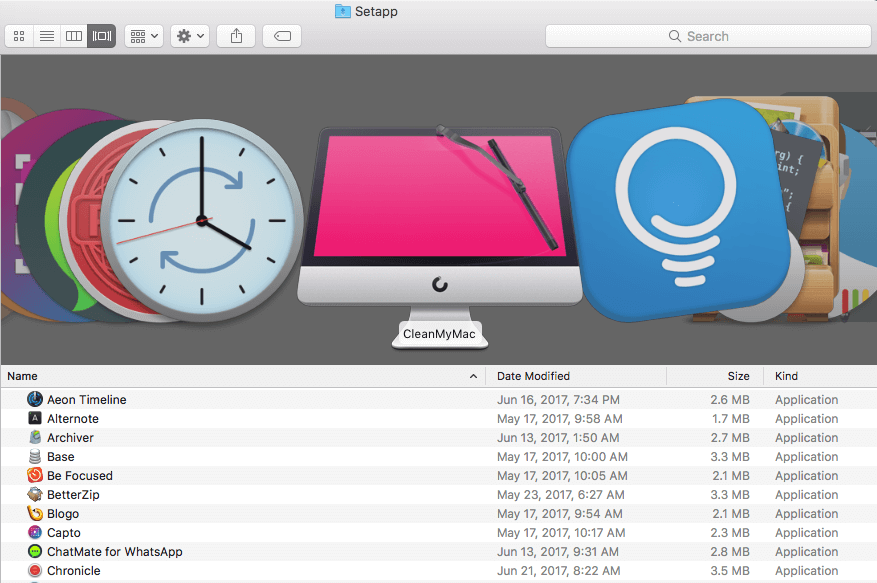Select the "BetterZip" file name
Screen dimensions: 877x583
point(73,495)
